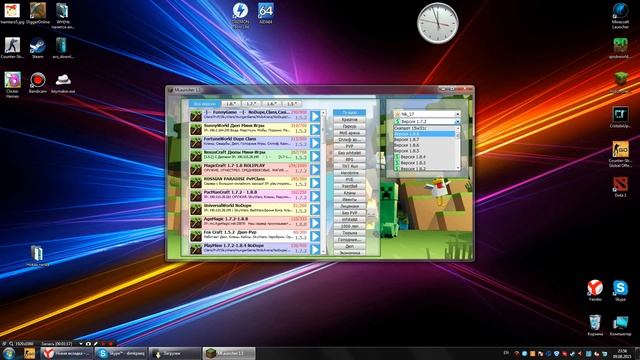Play the RUSSIAN PARADISE PvPClans server
640x360 pixels.
[x=315, y=183]
